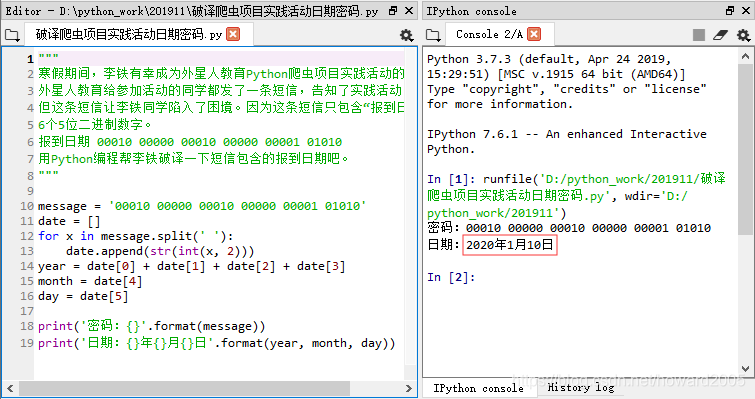This screenshot has width=755, height=399.
Task: Click the editor scroll right arrow
Action: tap(409, 388)
